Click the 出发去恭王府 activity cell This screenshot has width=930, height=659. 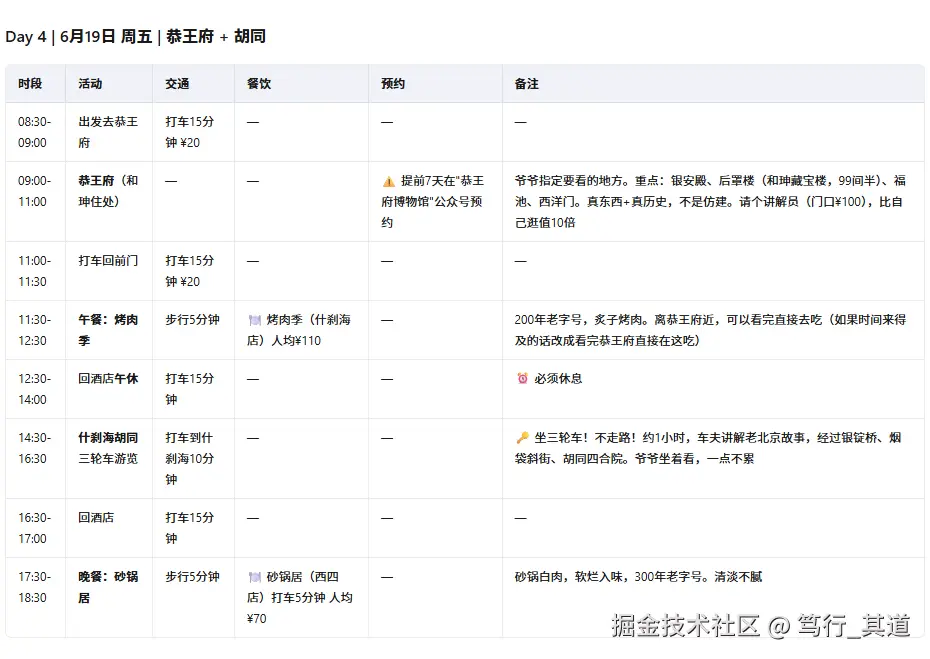click(x=108, y=132)
